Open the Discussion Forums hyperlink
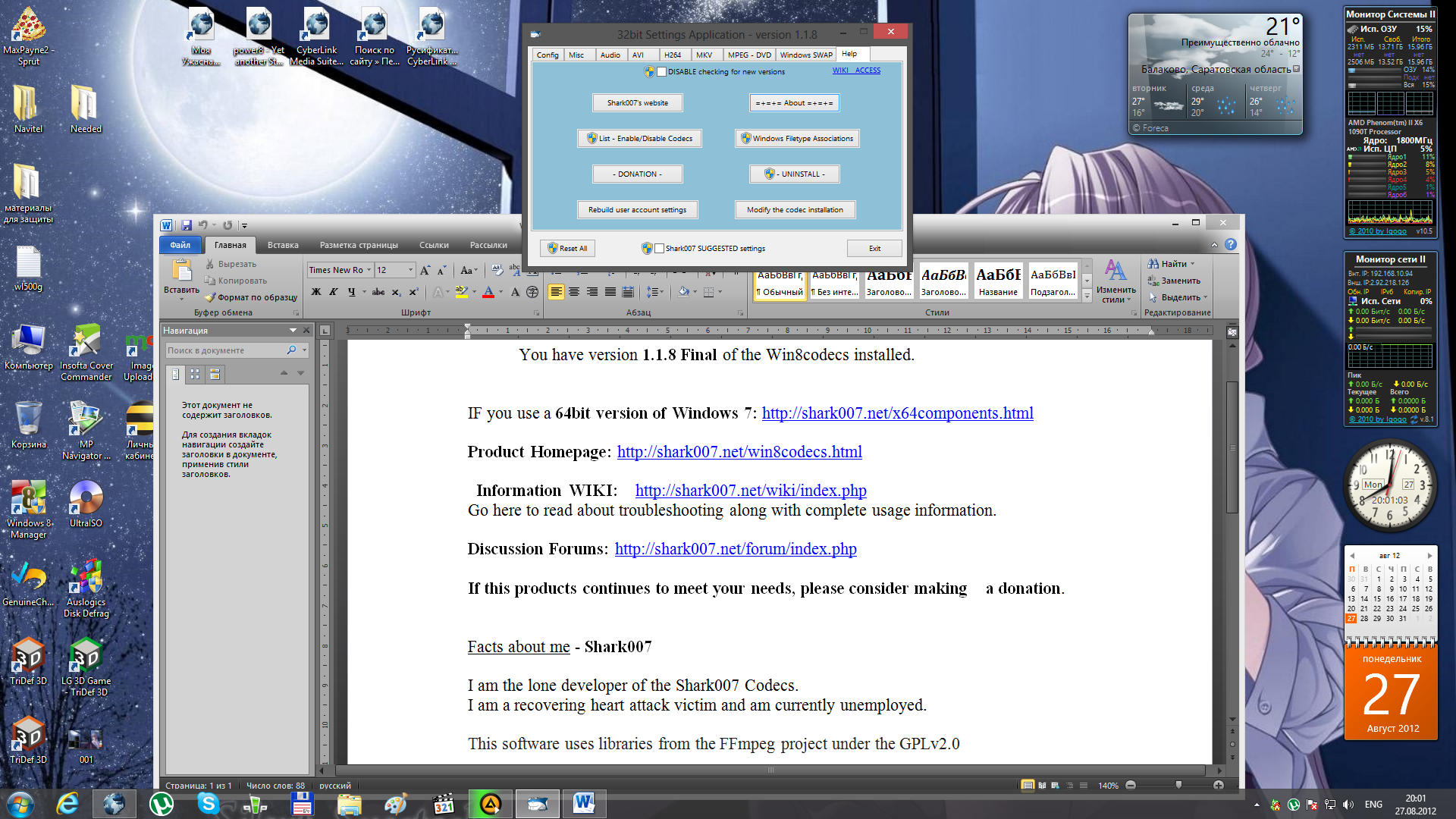This screenshot has width=1456, height=819. coord(735,549)
